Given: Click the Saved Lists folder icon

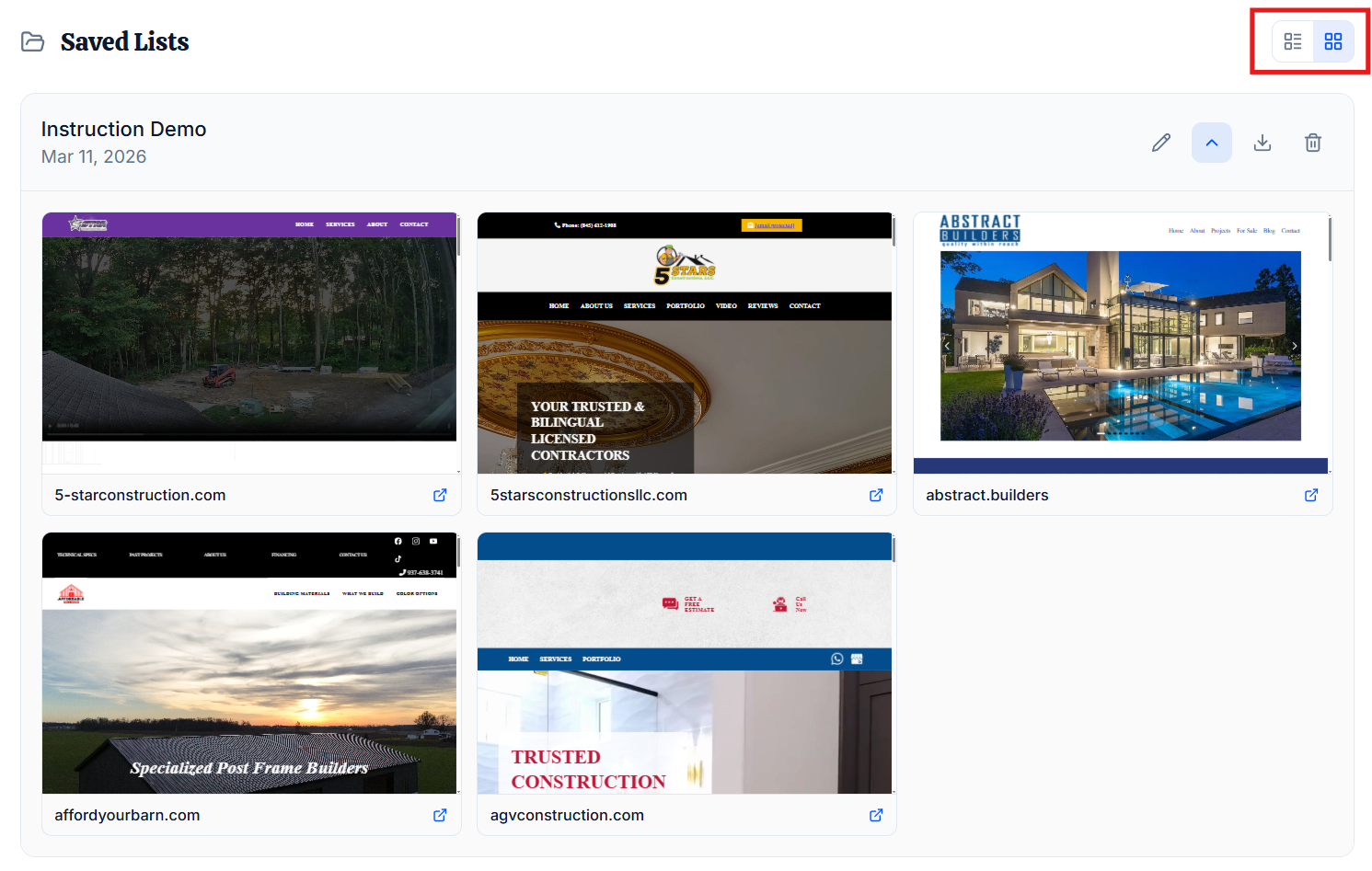Looking at the screenshot, I should pyautogui.click(x=32, y=41).
